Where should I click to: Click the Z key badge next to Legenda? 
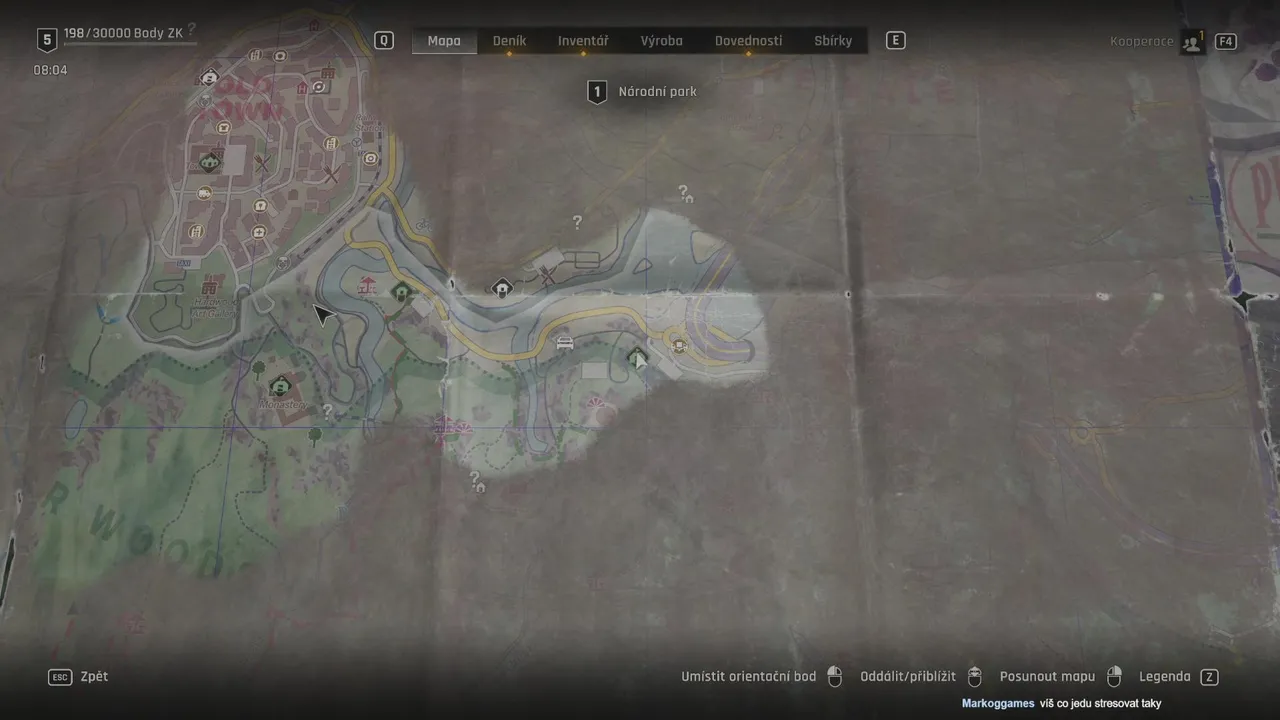point(1209,677)
